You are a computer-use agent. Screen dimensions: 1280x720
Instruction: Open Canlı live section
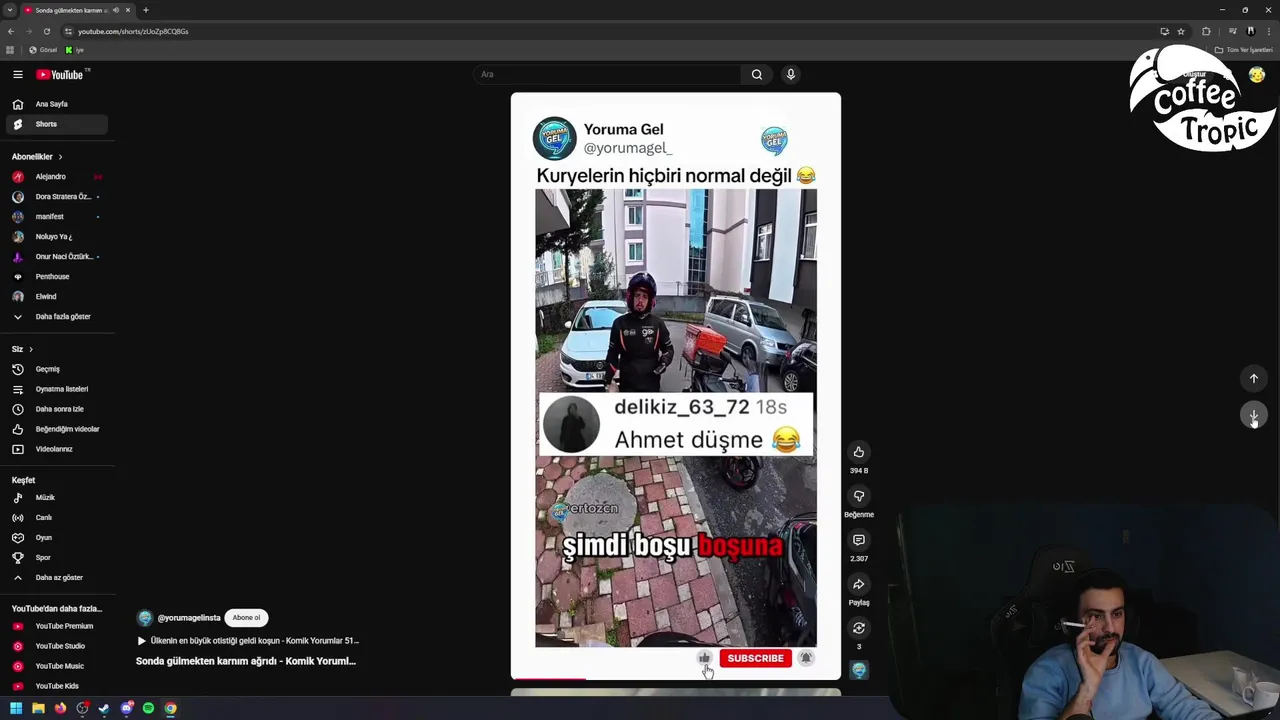point(56,518)
